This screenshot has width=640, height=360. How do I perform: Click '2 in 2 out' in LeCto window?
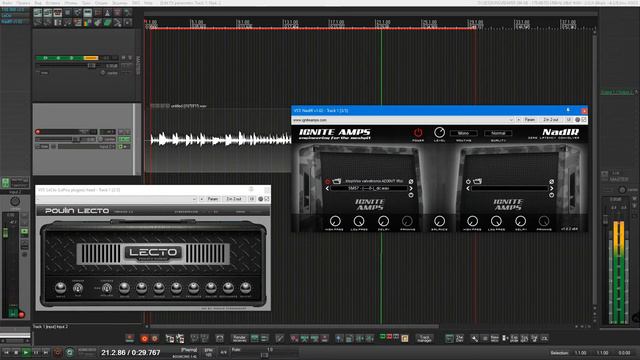(x=233, y=199)
